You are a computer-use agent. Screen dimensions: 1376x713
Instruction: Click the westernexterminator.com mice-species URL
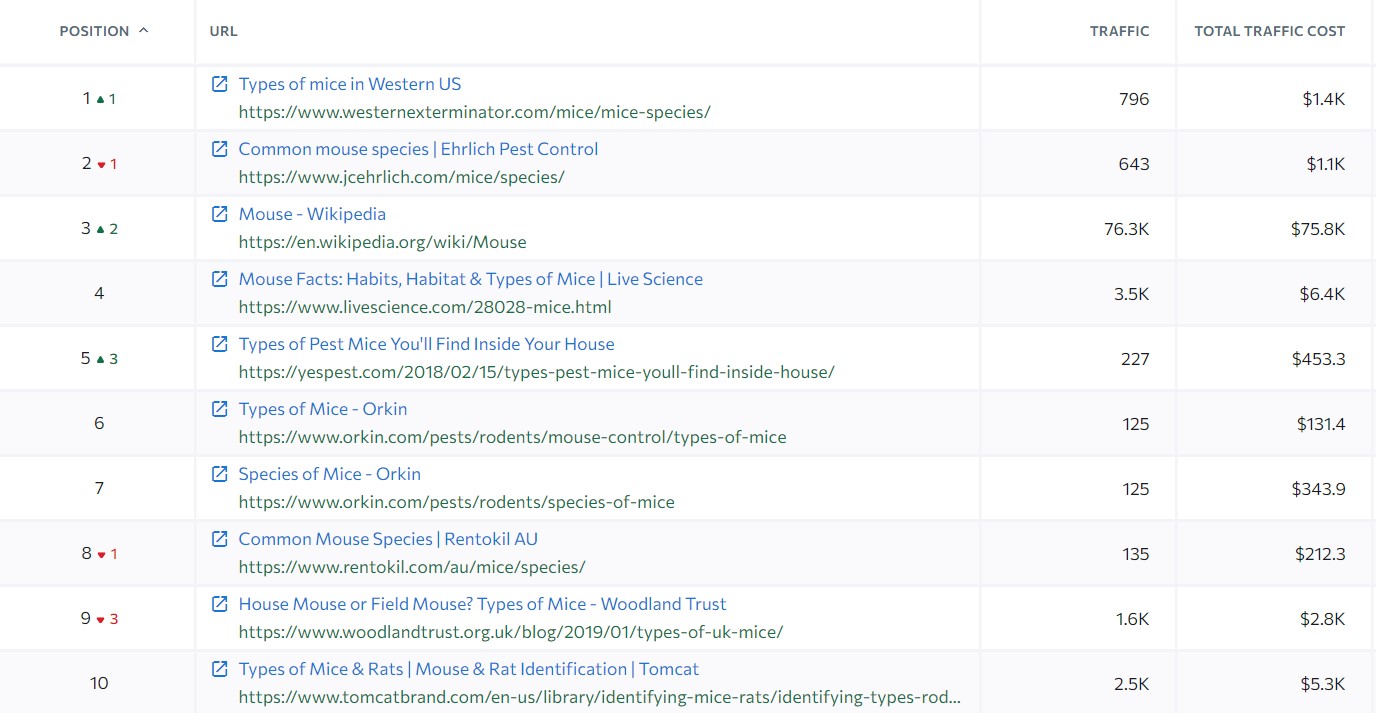475,112
